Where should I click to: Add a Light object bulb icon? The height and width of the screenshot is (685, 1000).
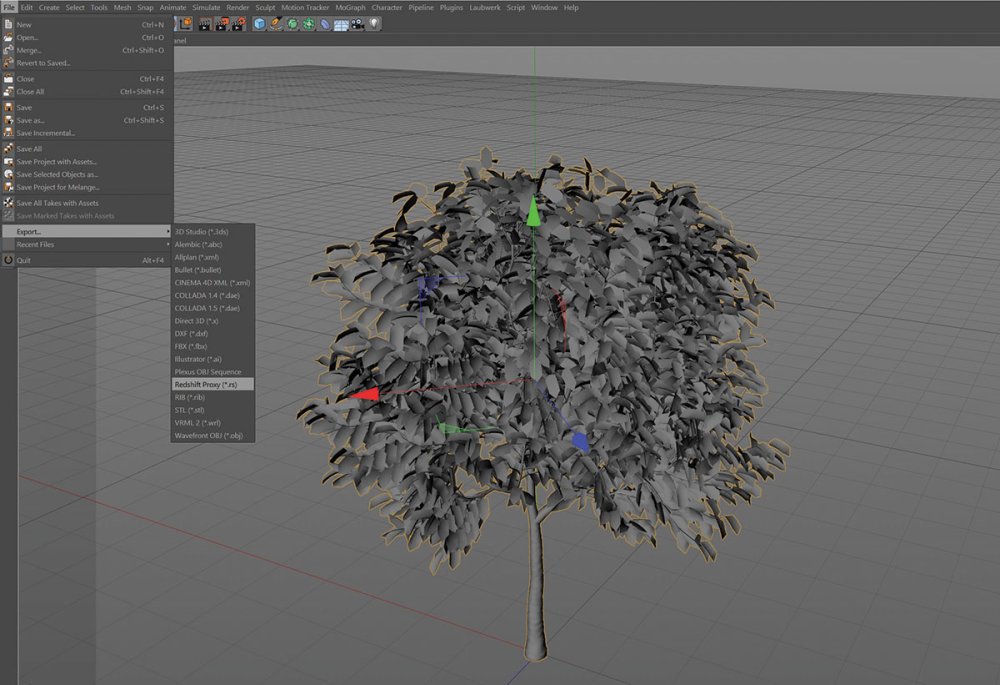pos(374,24)
